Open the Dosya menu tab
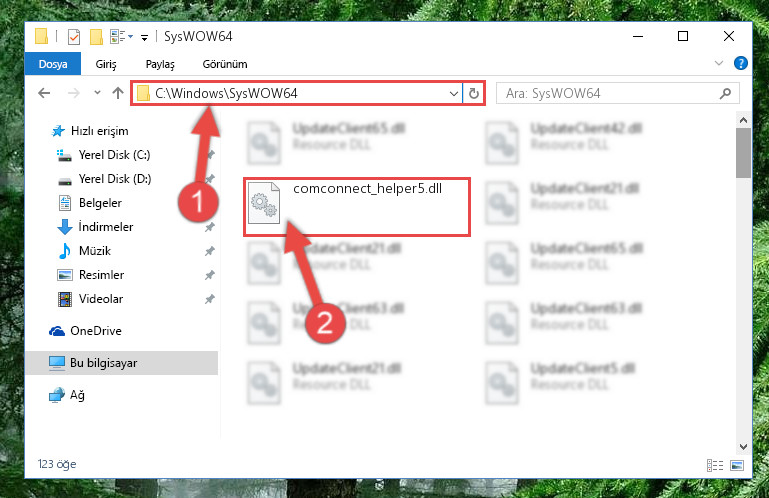 [x=53, y=64]
